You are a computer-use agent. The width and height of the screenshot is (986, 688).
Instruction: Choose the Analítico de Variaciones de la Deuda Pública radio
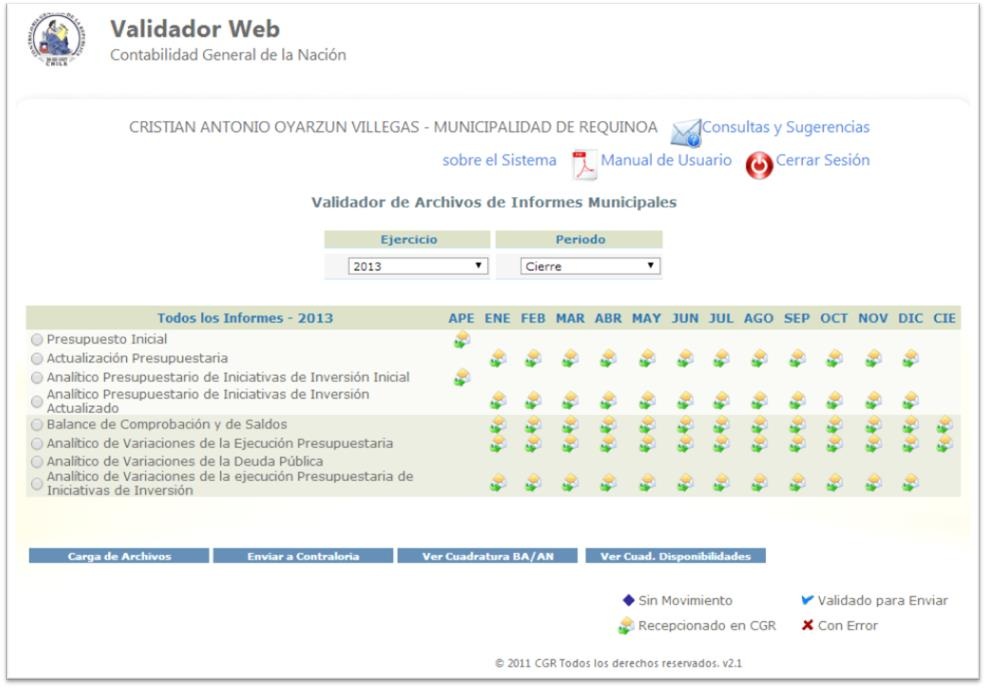[x=37, y=461]
